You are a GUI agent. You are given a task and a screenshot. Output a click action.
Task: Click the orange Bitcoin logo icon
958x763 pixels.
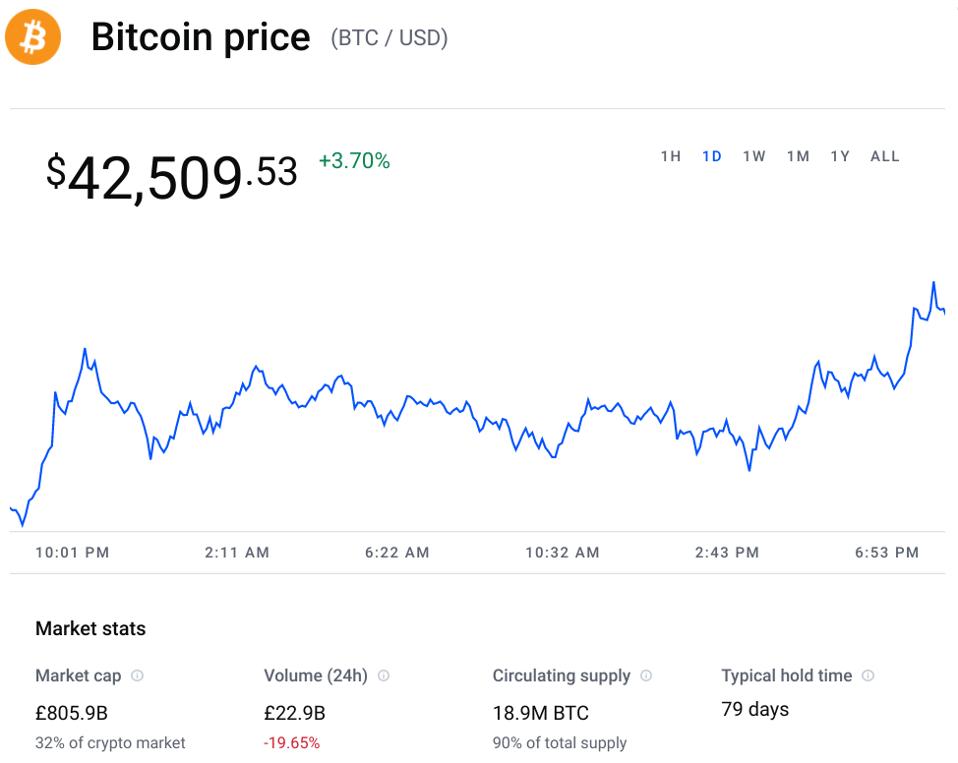pyautogui.click(x=33, y=37)
